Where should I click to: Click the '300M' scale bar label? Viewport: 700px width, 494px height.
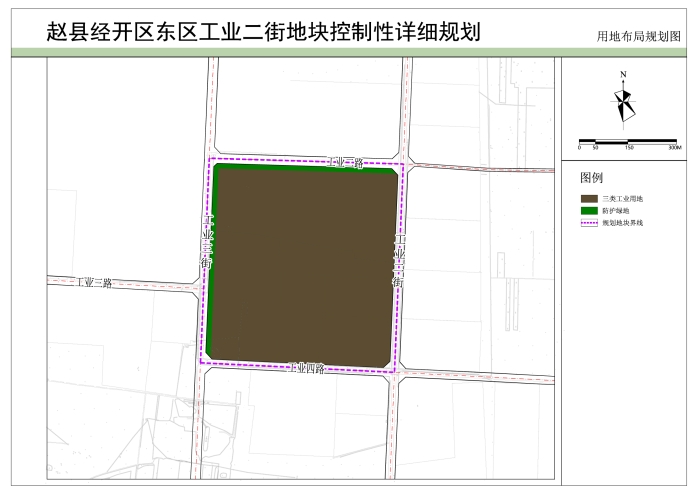(675, 147)
